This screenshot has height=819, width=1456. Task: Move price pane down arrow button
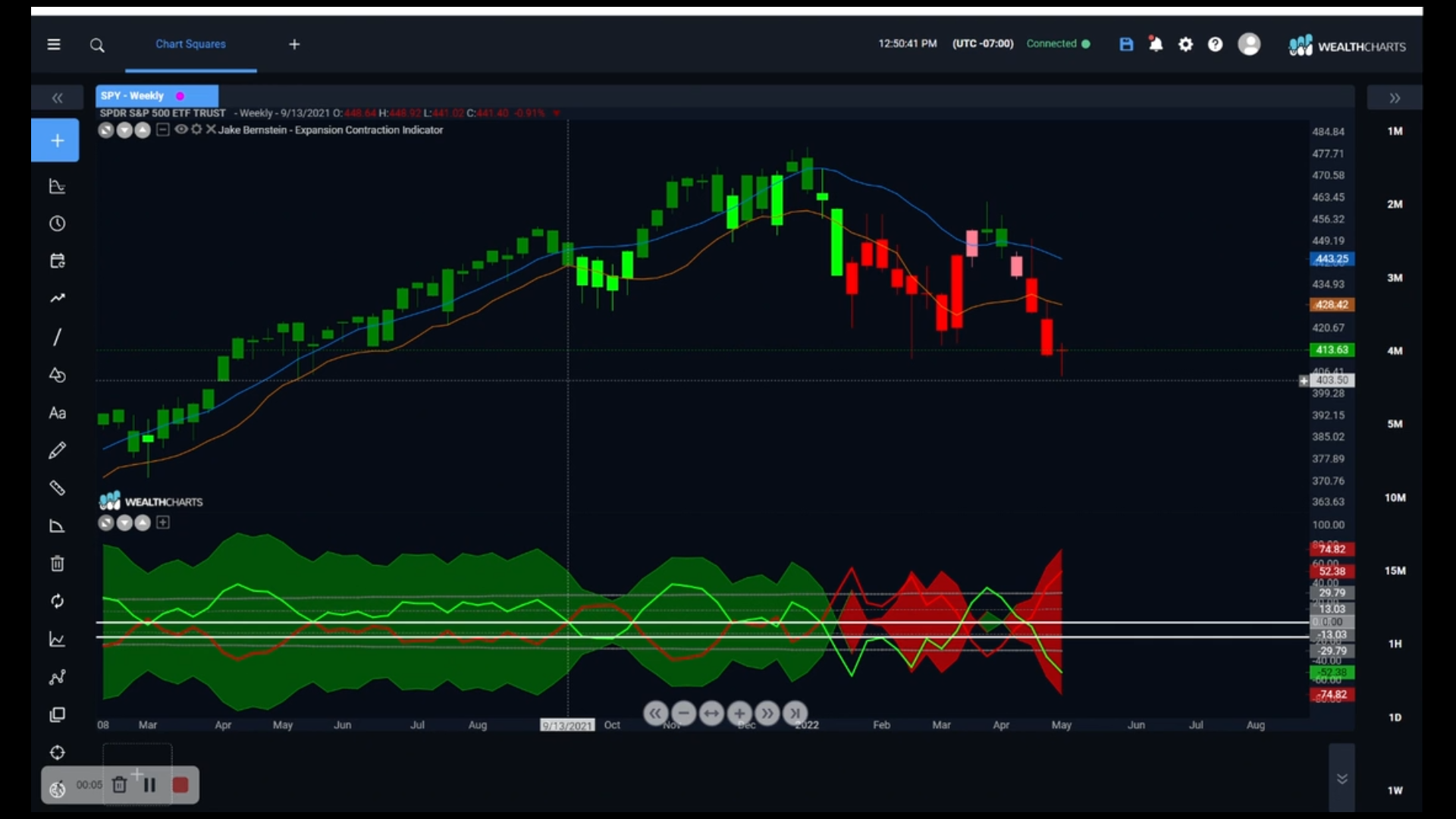[x=124, y=130]
